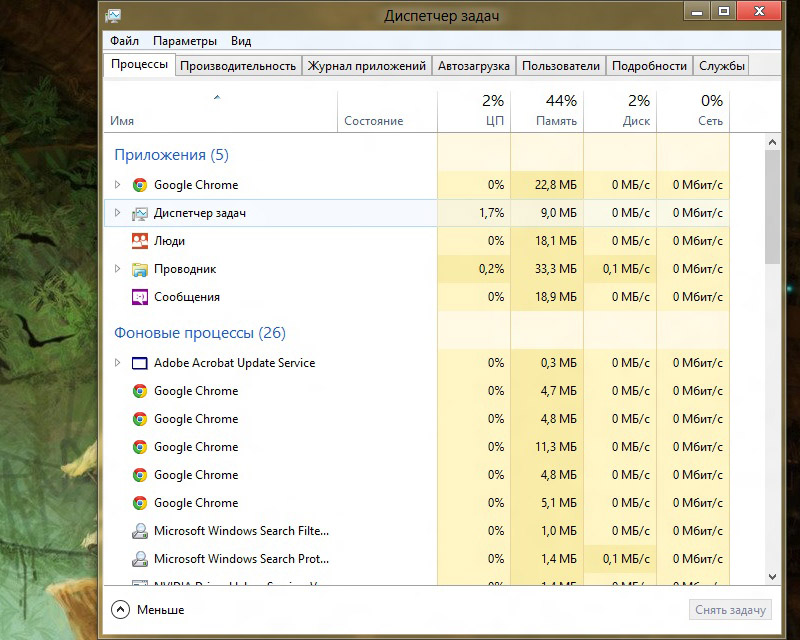This screenshot has height=640, width=800.
Task: Click the Диспетчер задач process icon
Action: point(140,213)
